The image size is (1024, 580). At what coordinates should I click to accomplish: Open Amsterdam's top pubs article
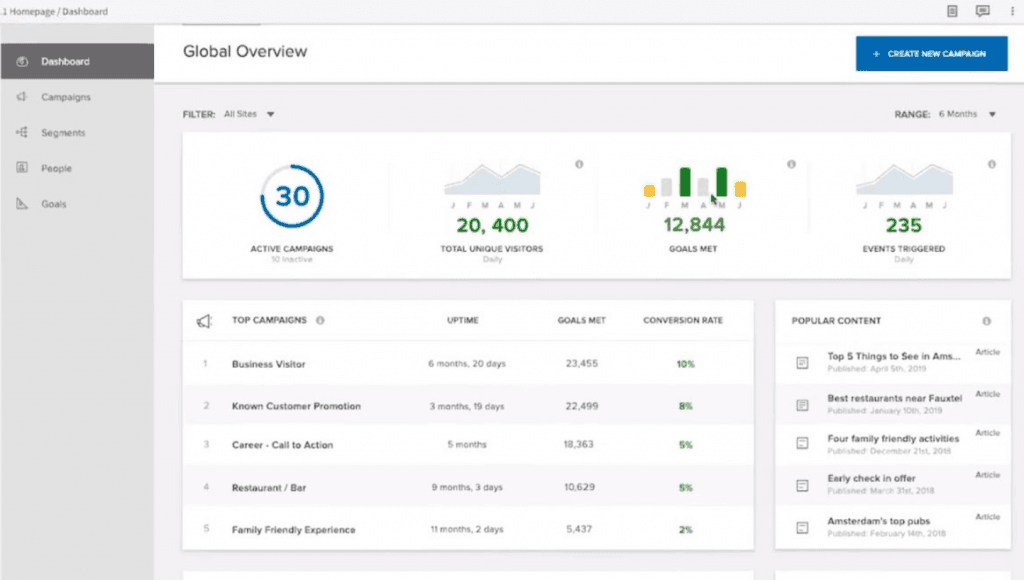coord(878,521)
